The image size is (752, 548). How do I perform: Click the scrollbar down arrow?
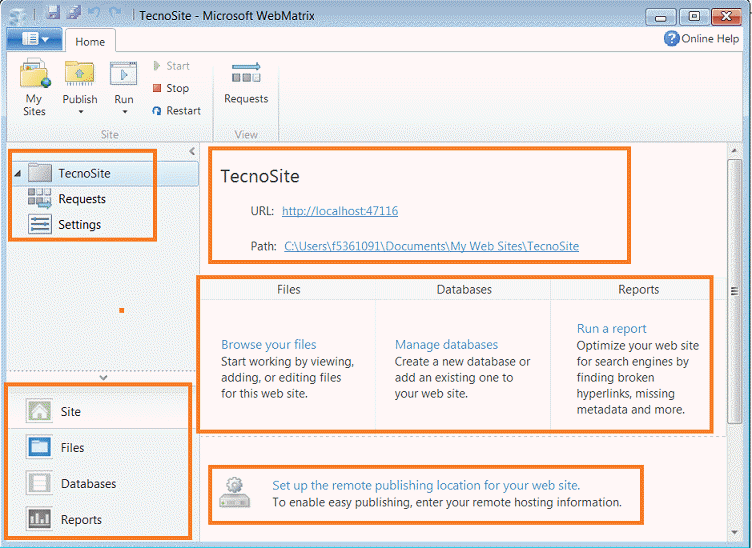(x=734, y=532)
